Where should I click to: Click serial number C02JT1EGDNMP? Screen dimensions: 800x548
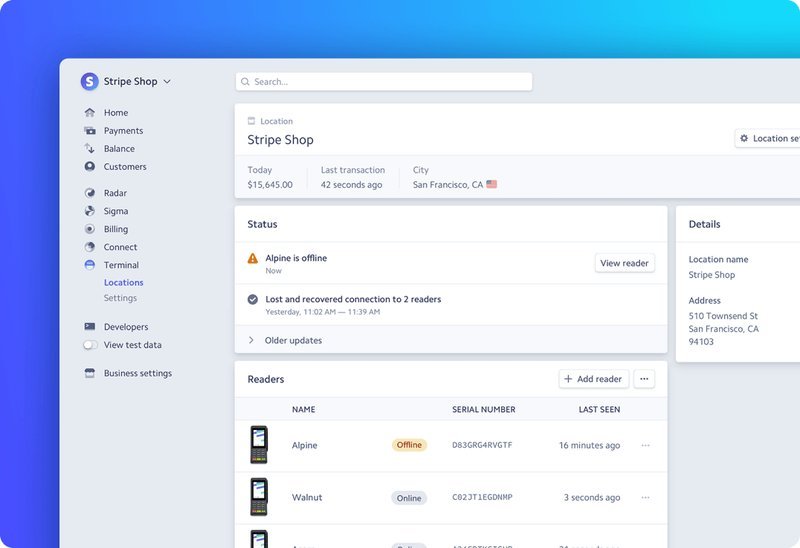[482, 497]
